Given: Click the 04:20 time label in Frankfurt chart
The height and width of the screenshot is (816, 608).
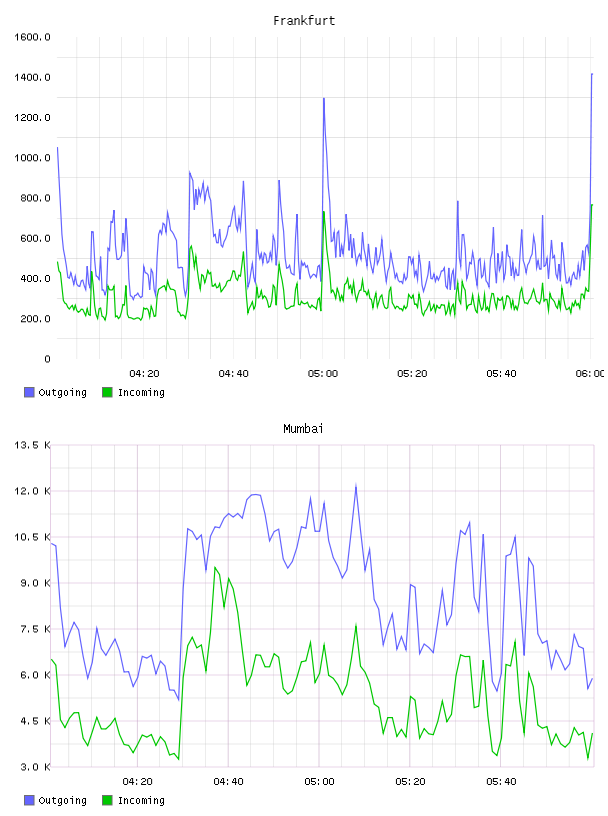Looking at the screenshot, I should [144, 374].
